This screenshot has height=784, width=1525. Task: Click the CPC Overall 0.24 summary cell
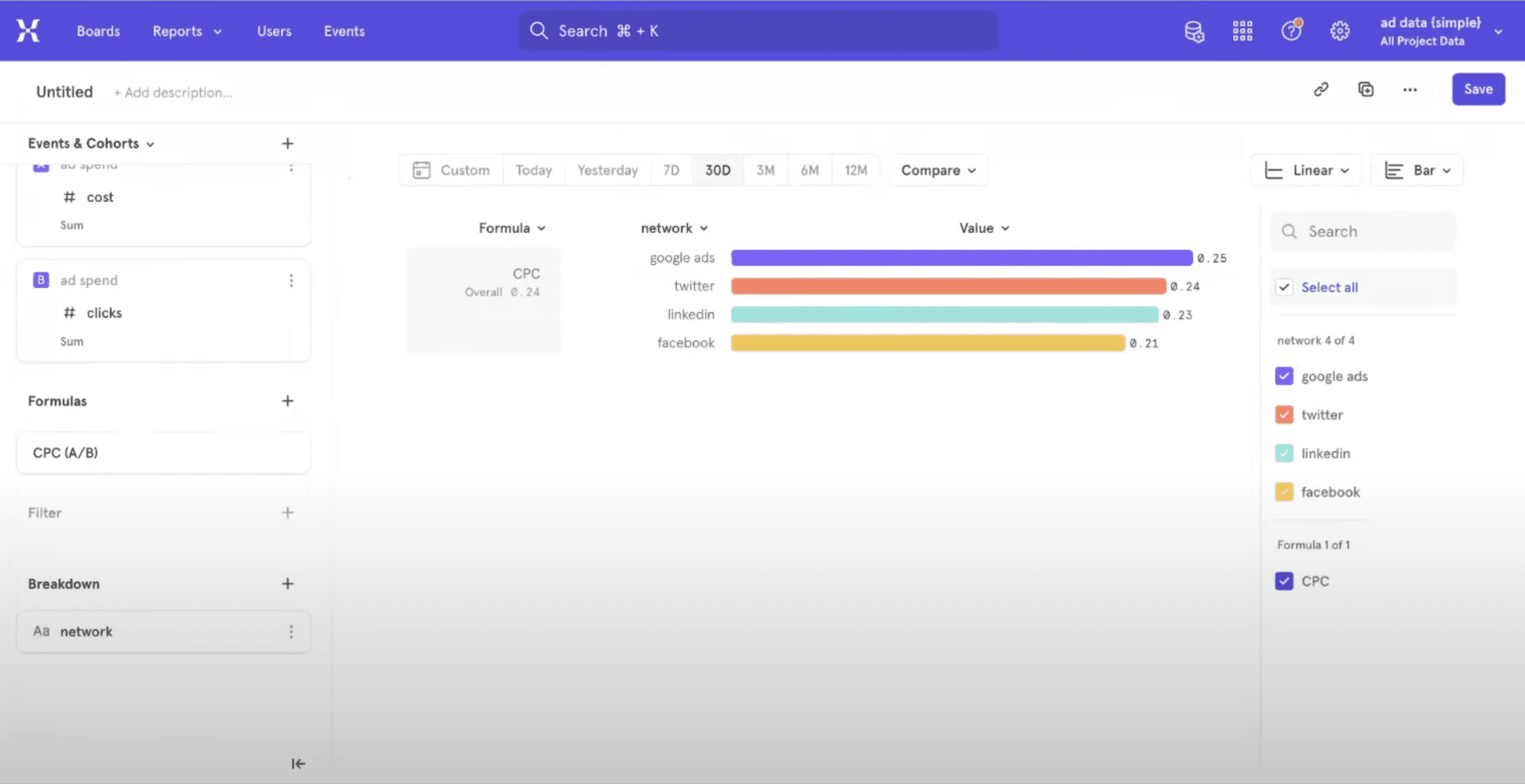(x=483, y=300)
